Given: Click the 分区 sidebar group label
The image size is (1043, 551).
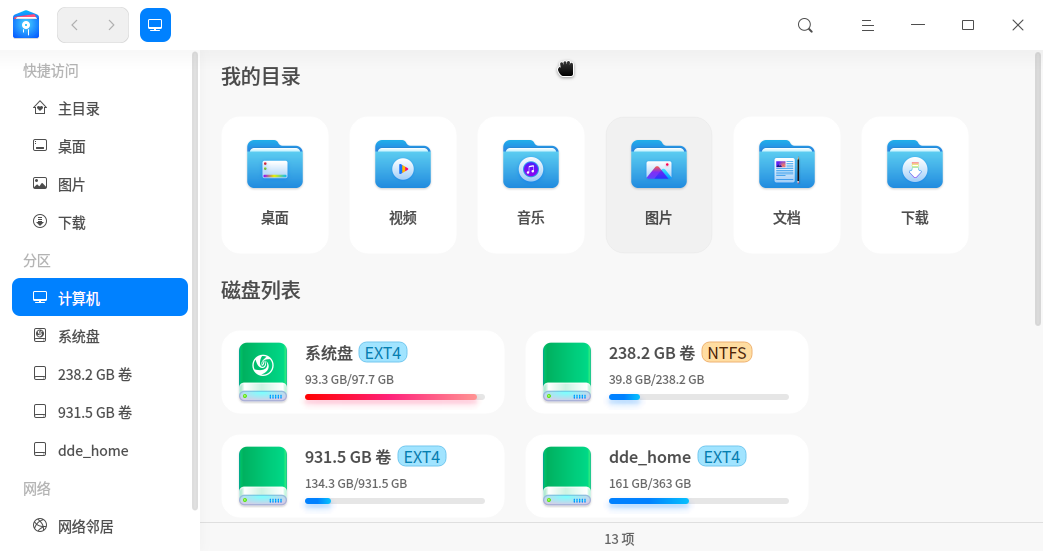Looking at the screenshot, I should (37, 260).
